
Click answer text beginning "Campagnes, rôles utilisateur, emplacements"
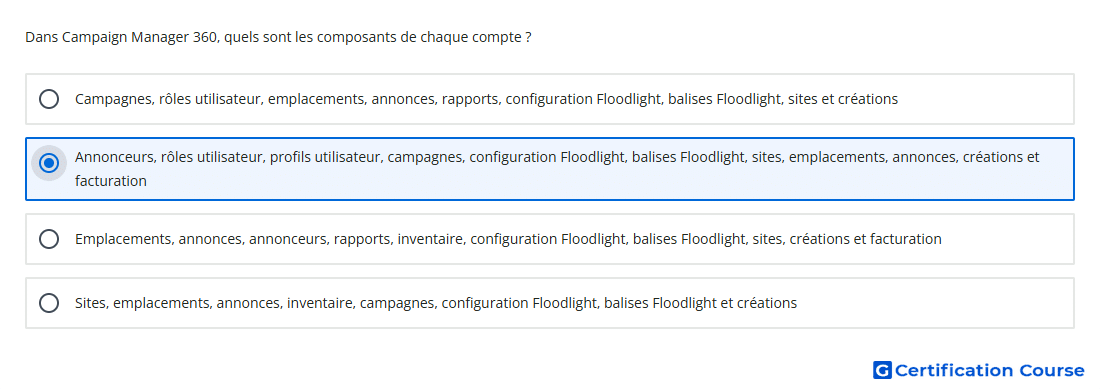click(486, 99)
